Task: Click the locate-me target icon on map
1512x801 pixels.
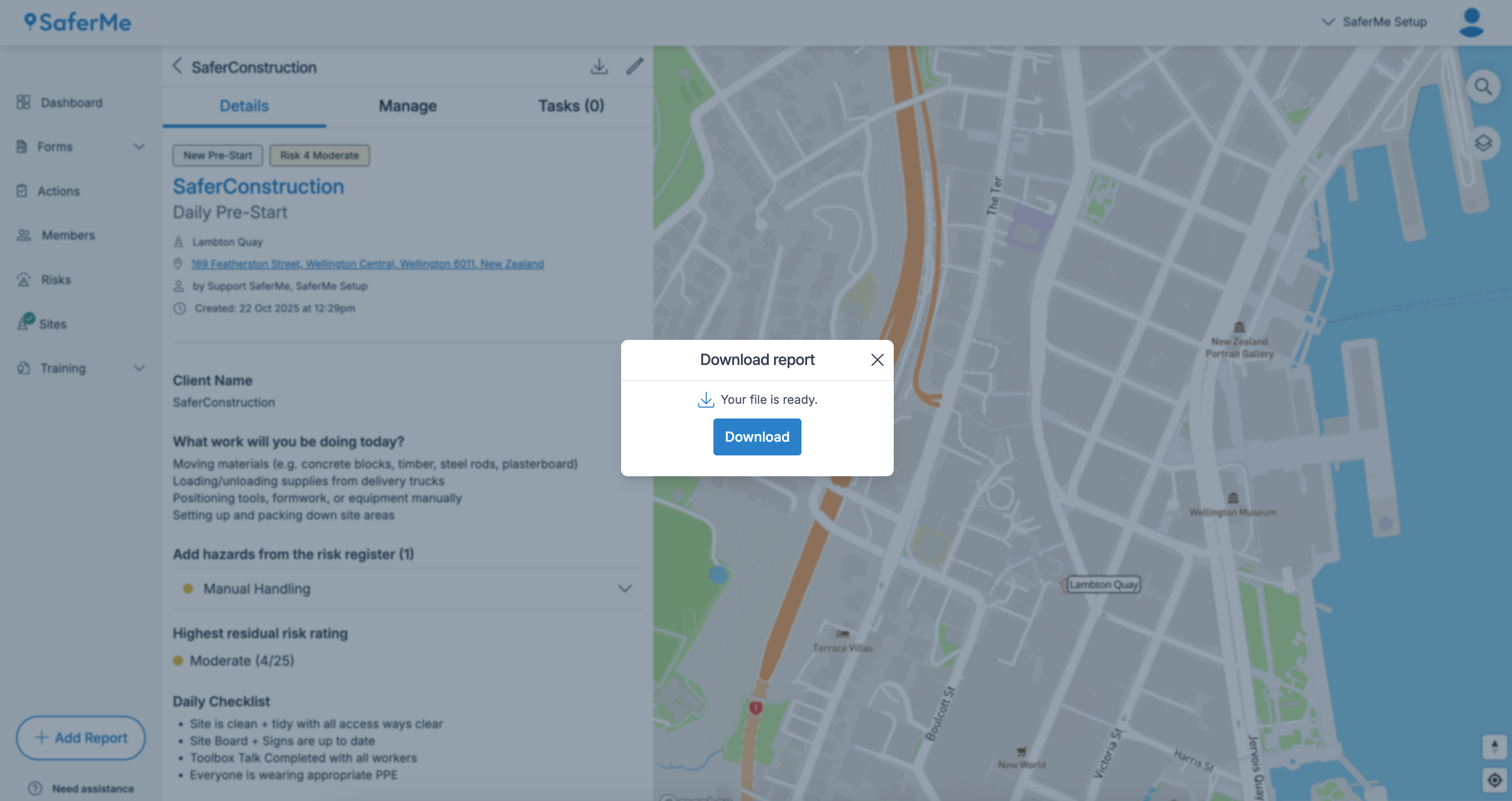Action: tap(1494, 780)
